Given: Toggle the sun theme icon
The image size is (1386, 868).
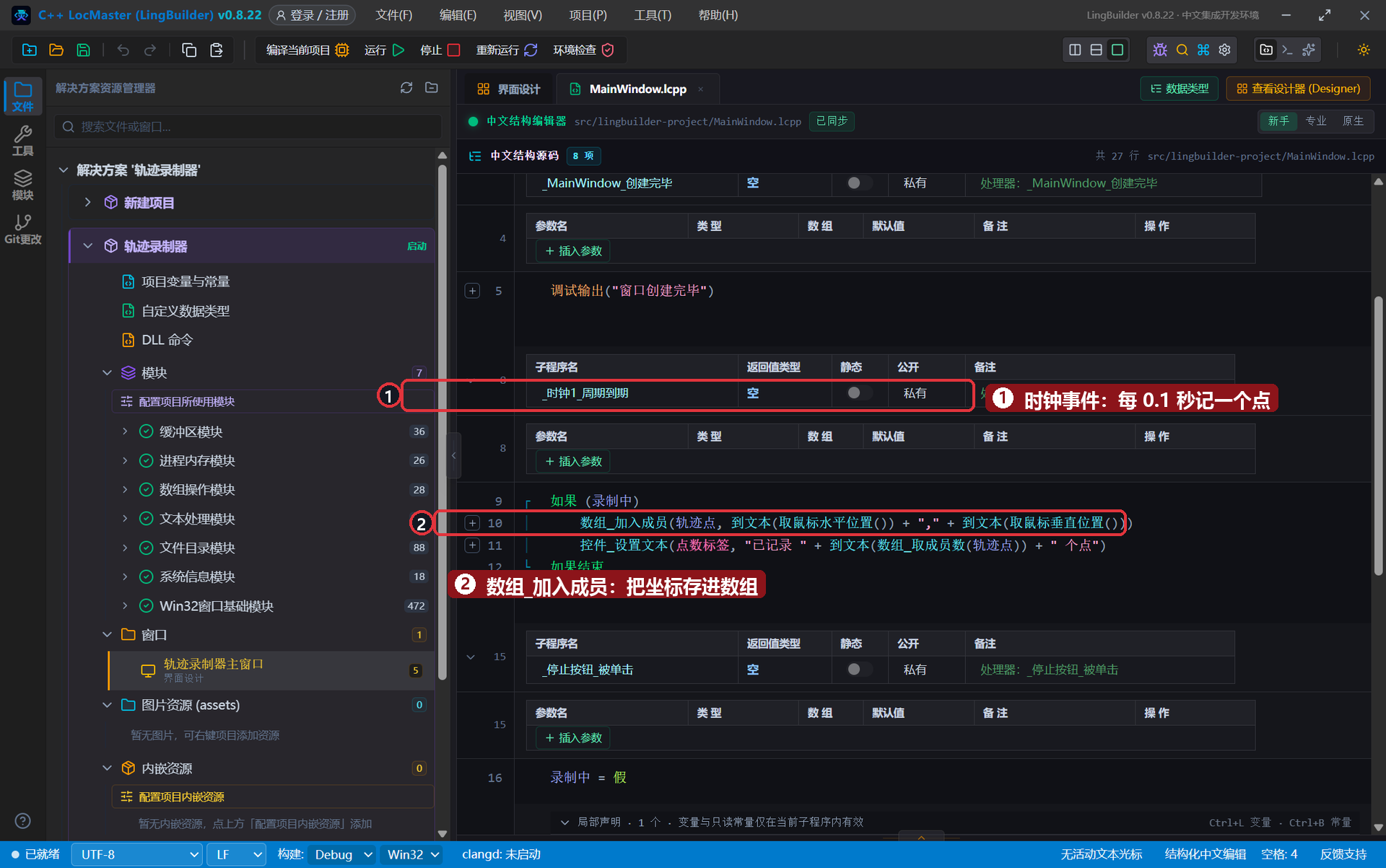Looking at the screenshot, I should [1364, 50].
